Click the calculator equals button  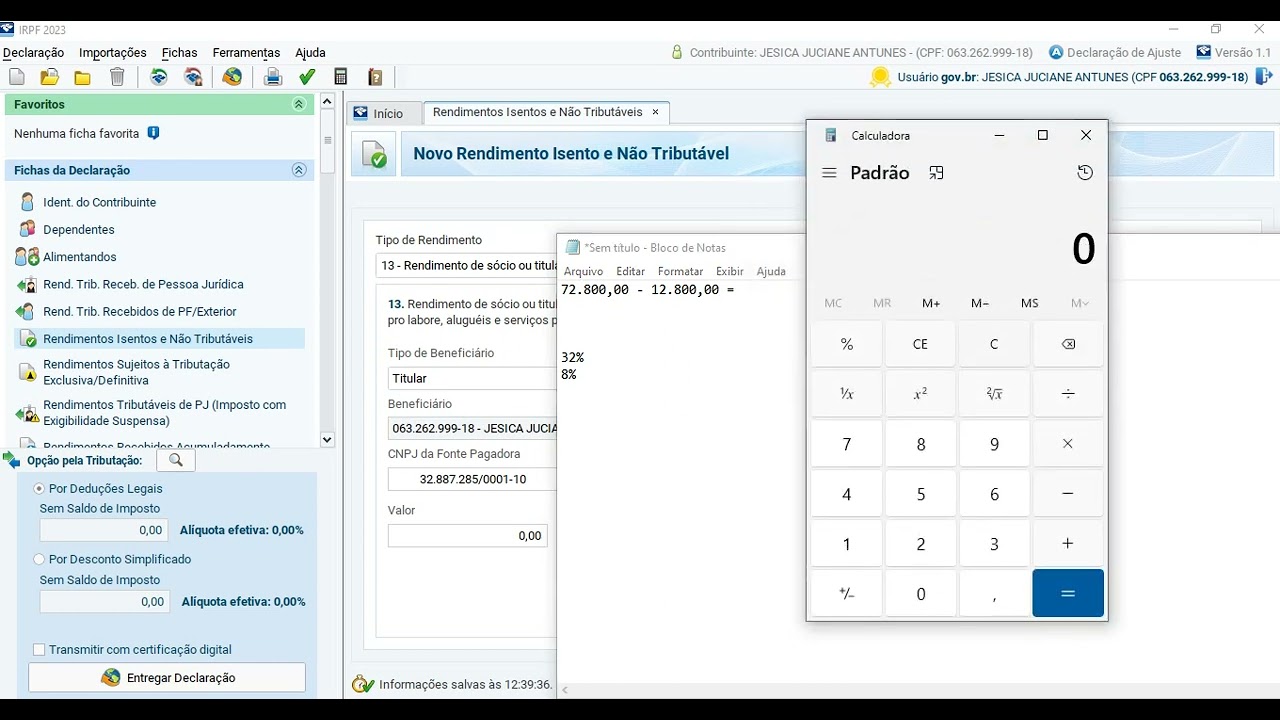[1068, 594]
